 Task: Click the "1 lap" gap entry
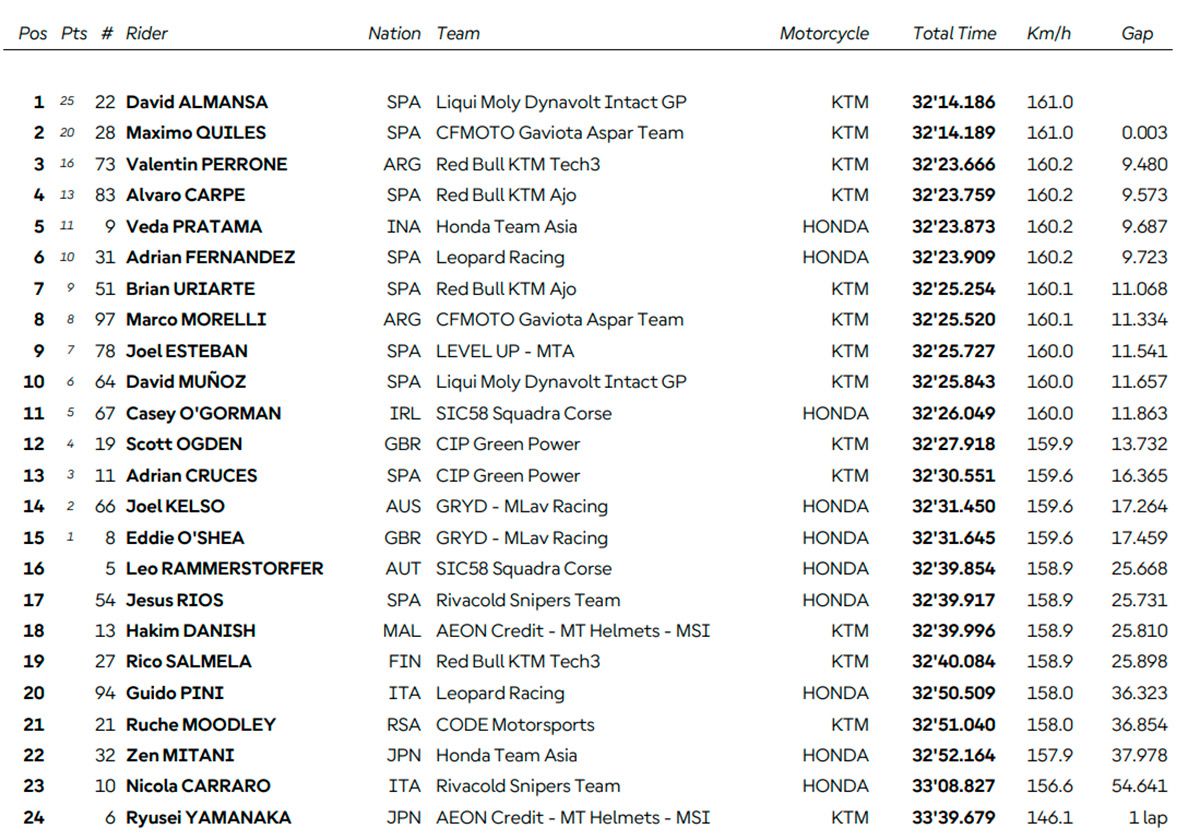pos(1147,818)
